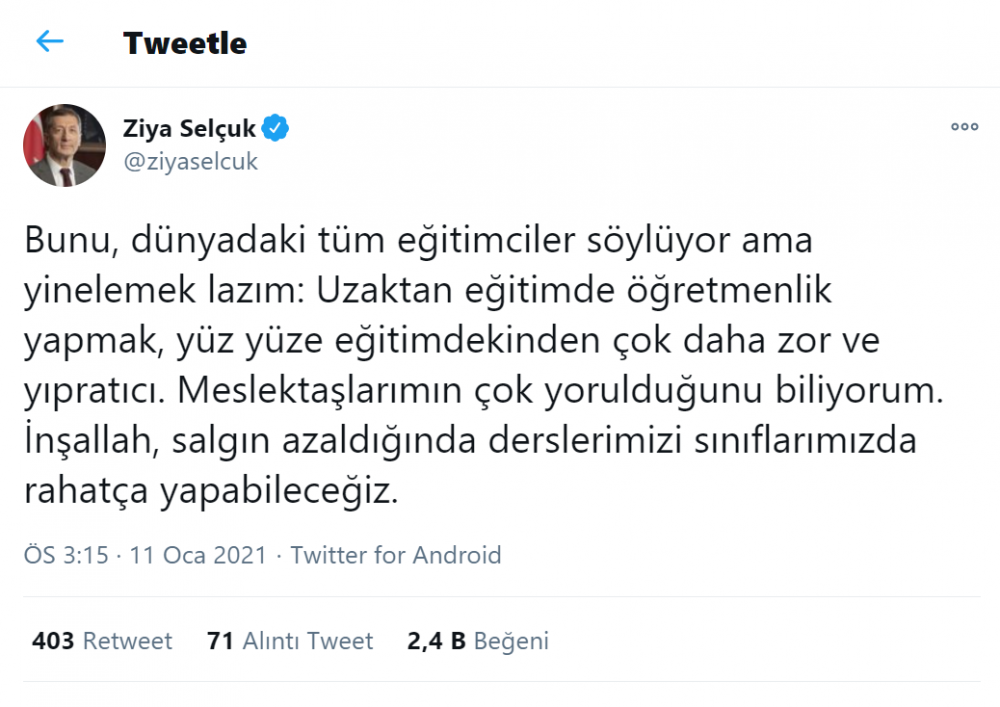Click Ziya Selçuk's profile picture

(63, 145)
